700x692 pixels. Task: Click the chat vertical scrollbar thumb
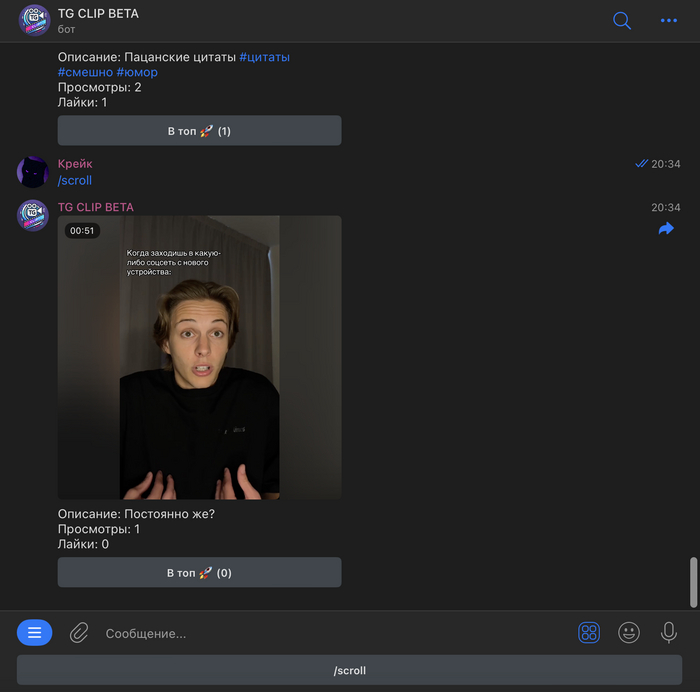[x=694, y=582]
